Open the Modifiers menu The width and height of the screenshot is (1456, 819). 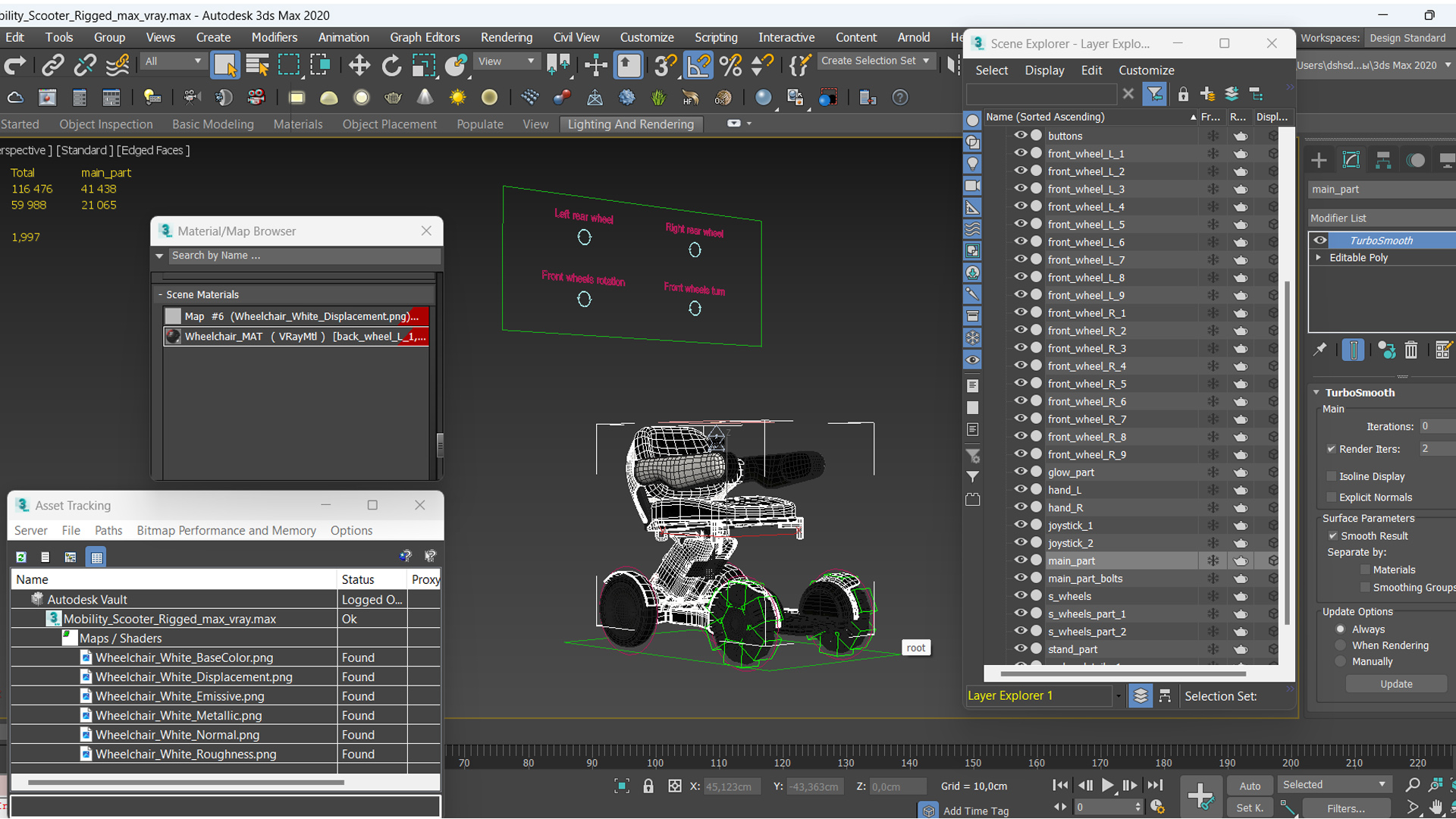(274, 37)
